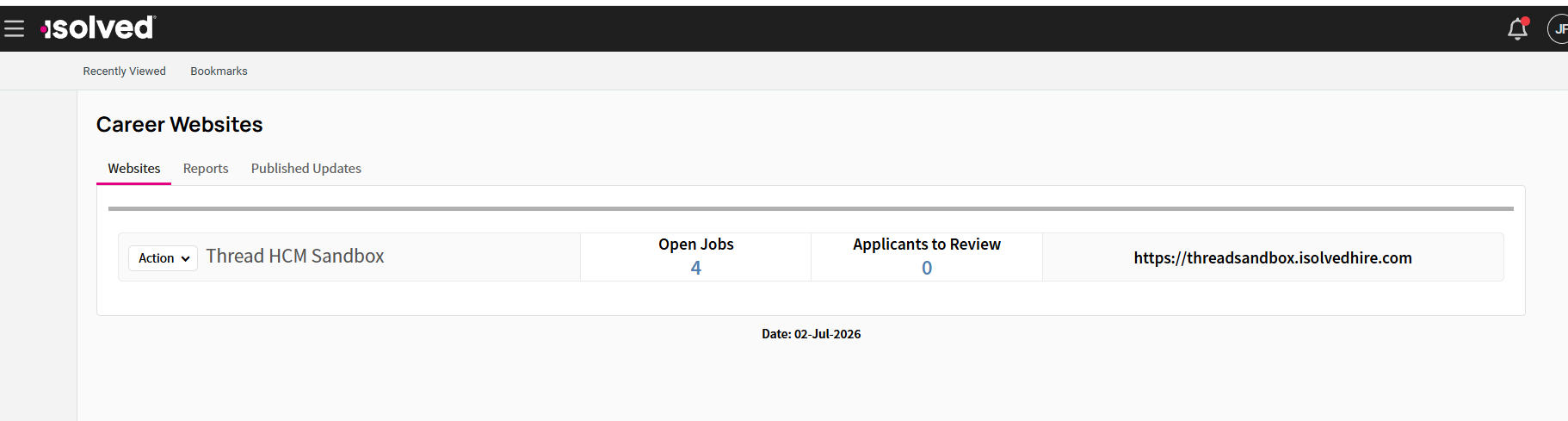Open Recently Viewed list
This screenshot has width=1568, height=421.
point(124,71)
